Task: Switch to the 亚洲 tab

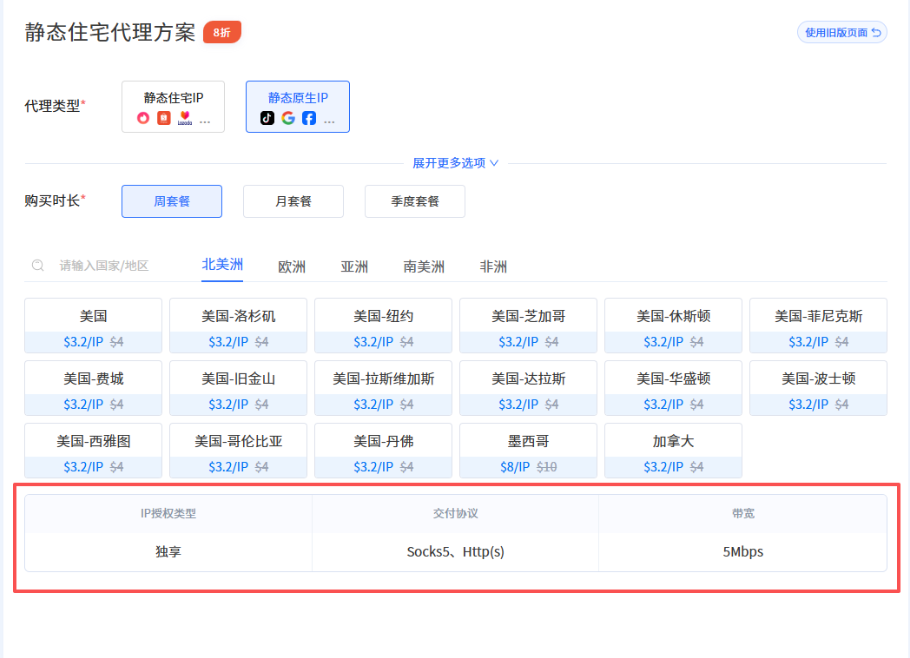Action: tap(355, 267)
